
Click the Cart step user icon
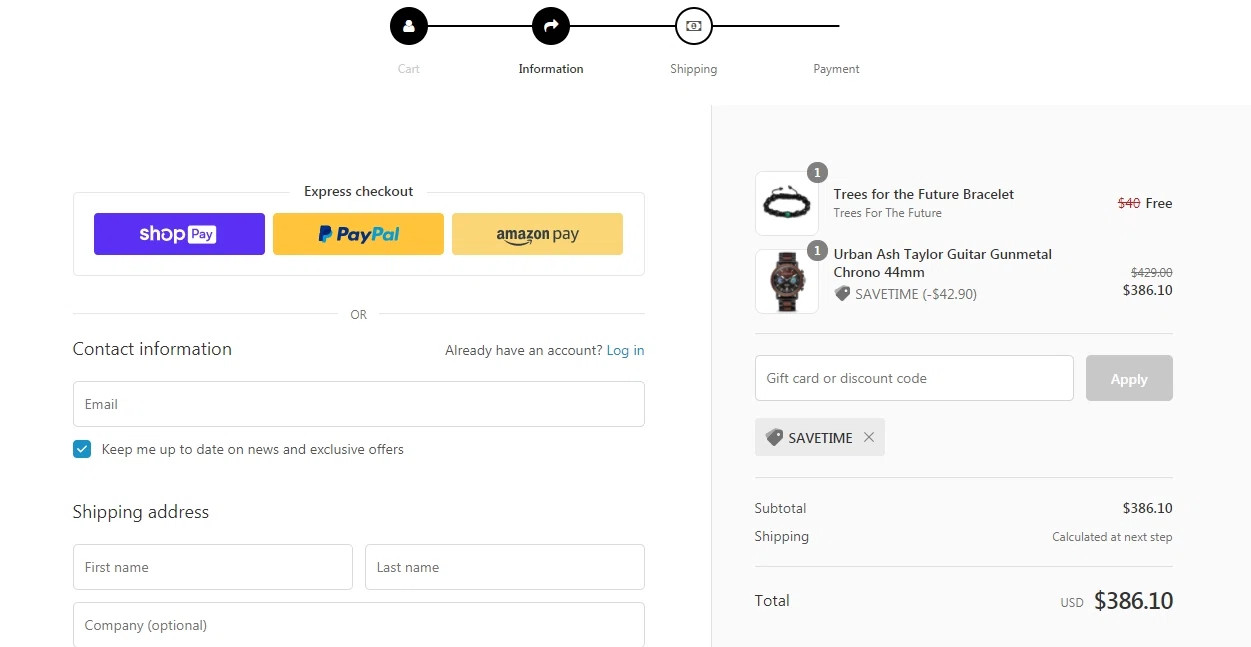point(408,27)
